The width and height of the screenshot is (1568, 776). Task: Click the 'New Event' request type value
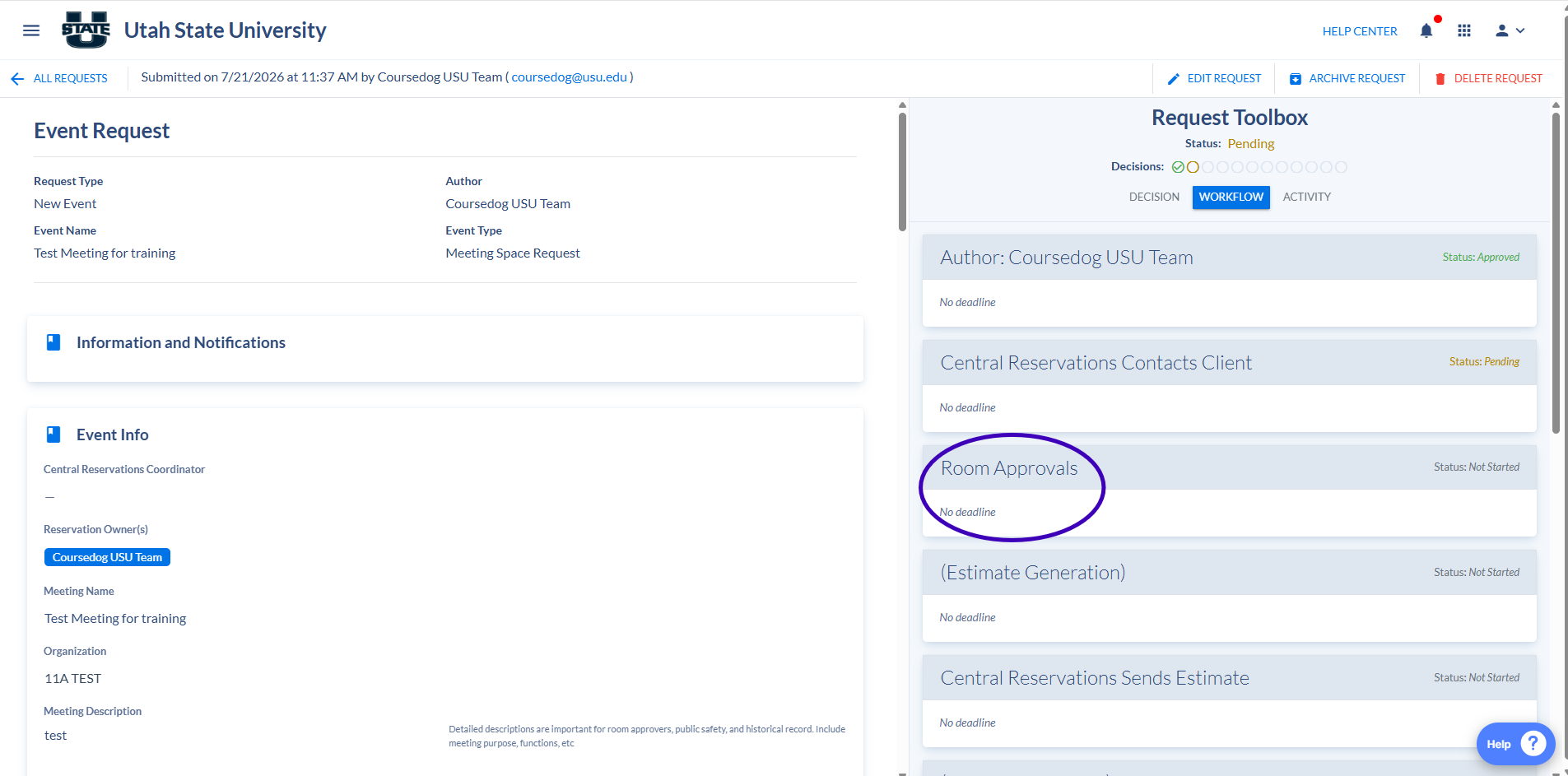click(65, 204)
